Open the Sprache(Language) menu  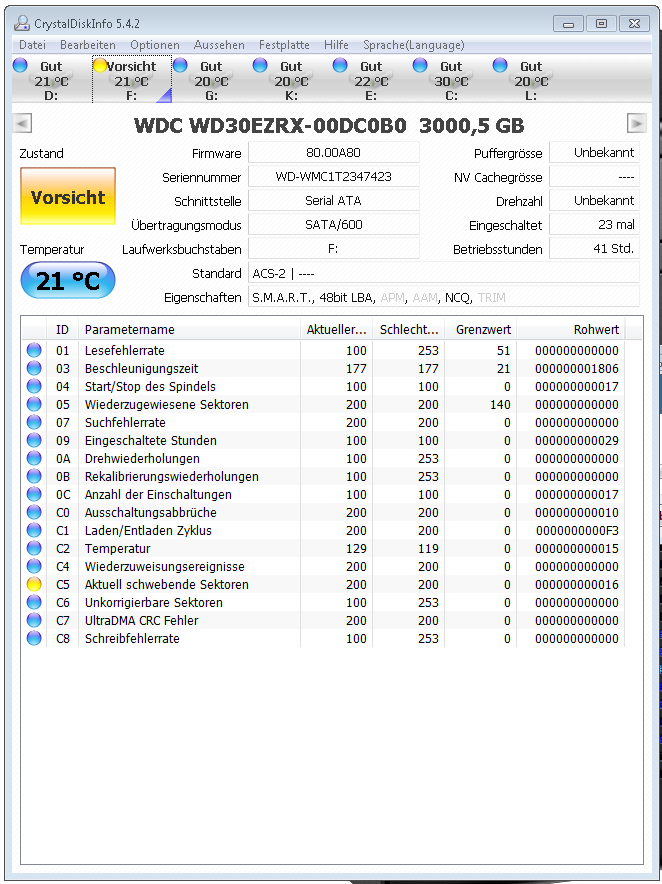click(x=413, y=45)
